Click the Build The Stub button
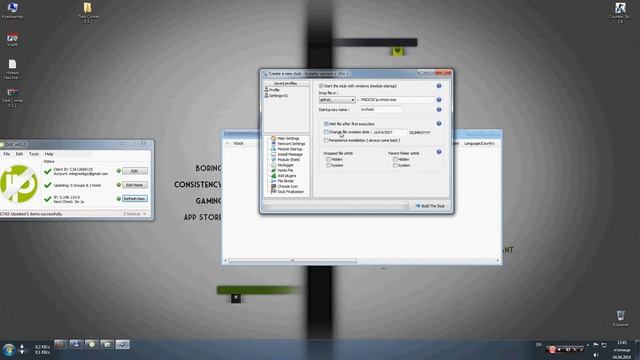Image resolution: width=640 pixels, height=360 pixels. click(x=430, y=206)
